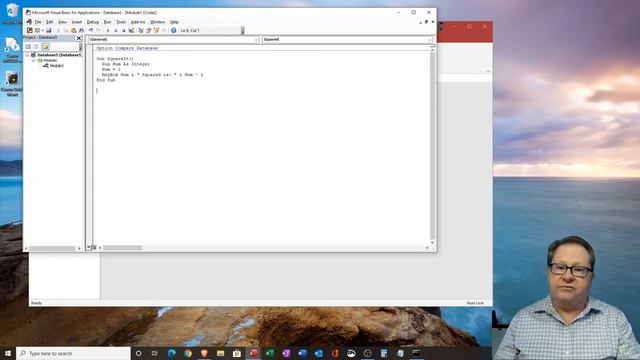This screenshot has width=640, height=360.
Task: Close the Project Explorer pane
Action: pyautogui.click(x=79, y=38)
